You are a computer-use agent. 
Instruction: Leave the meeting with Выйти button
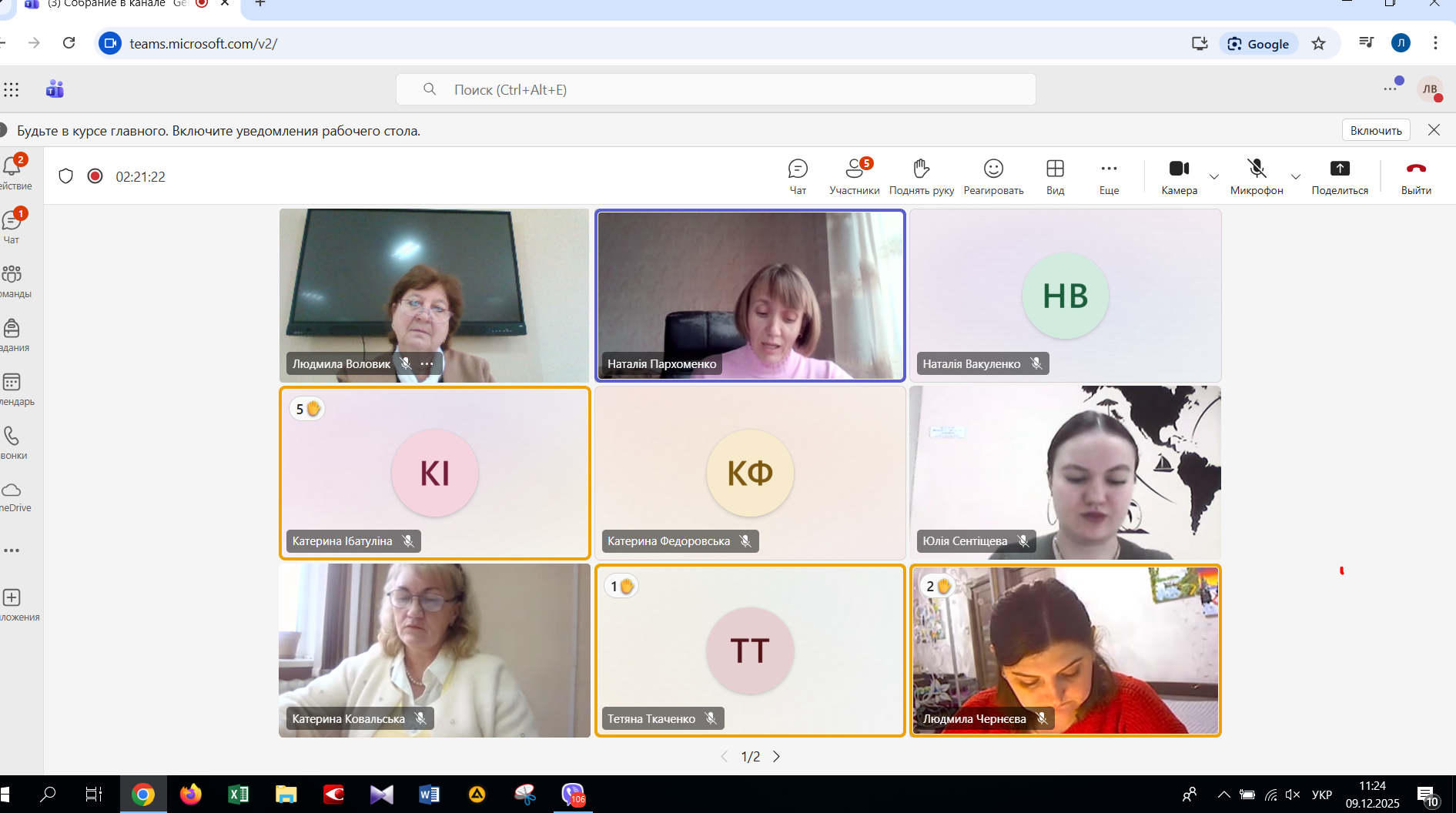[x=1416, y=176]
